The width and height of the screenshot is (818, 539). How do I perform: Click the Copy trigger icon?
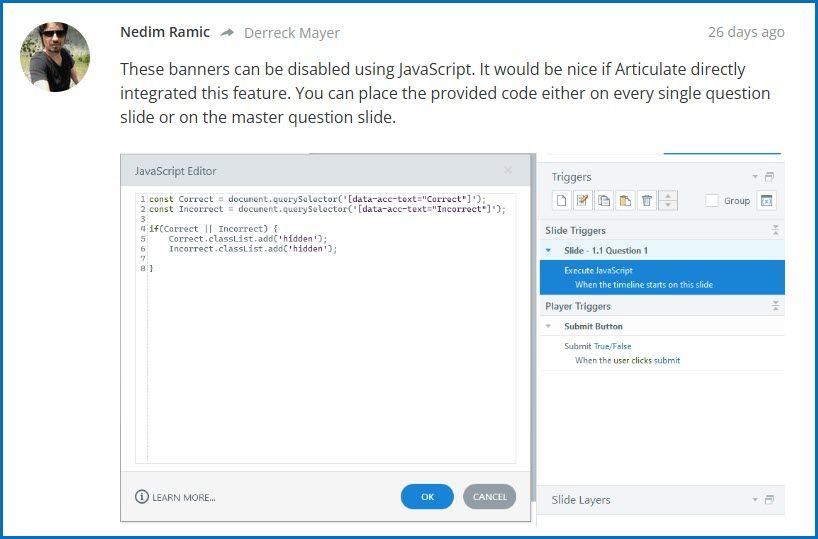tap(604, 201)
